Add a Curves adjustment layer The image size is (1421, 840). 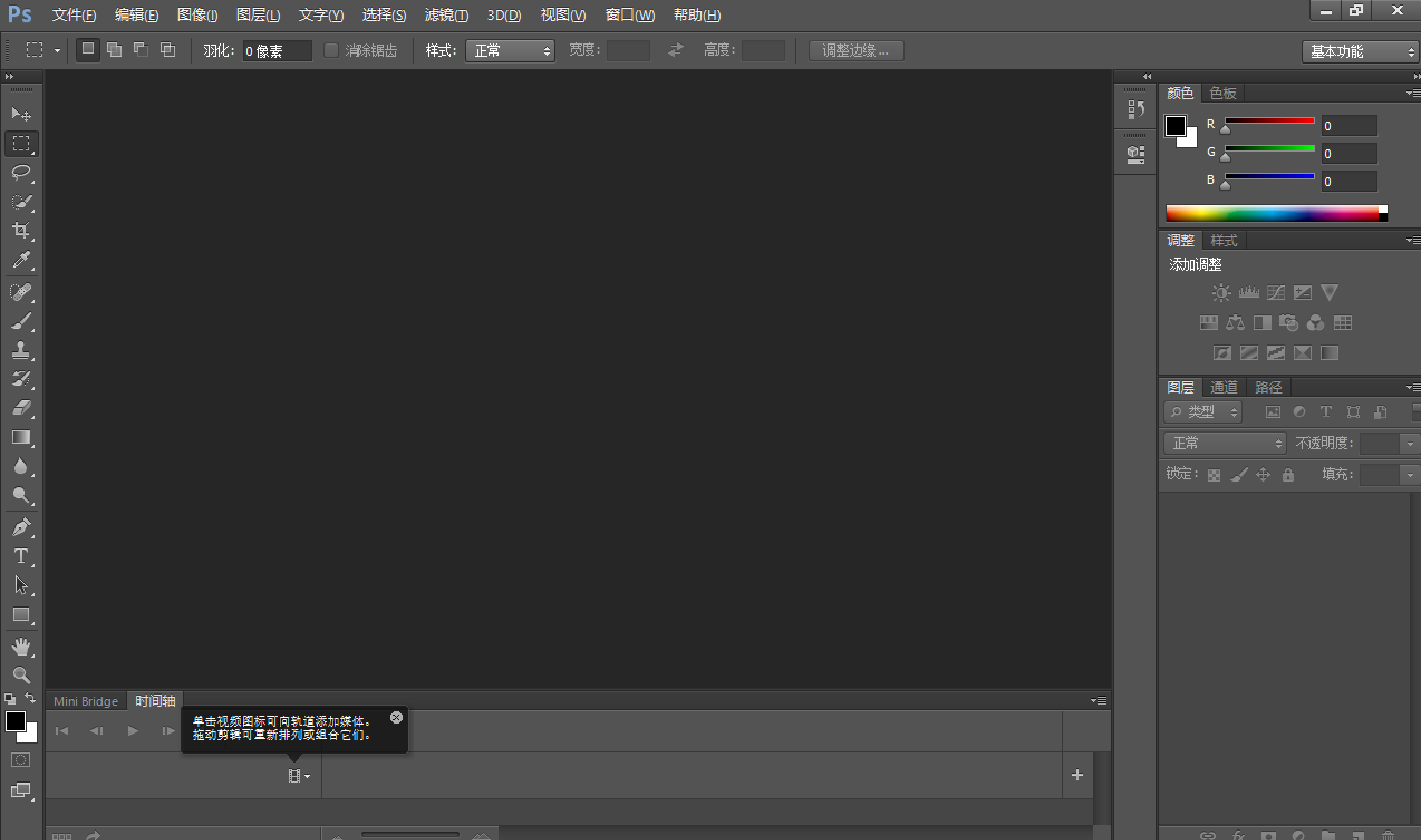(1275, 292)
